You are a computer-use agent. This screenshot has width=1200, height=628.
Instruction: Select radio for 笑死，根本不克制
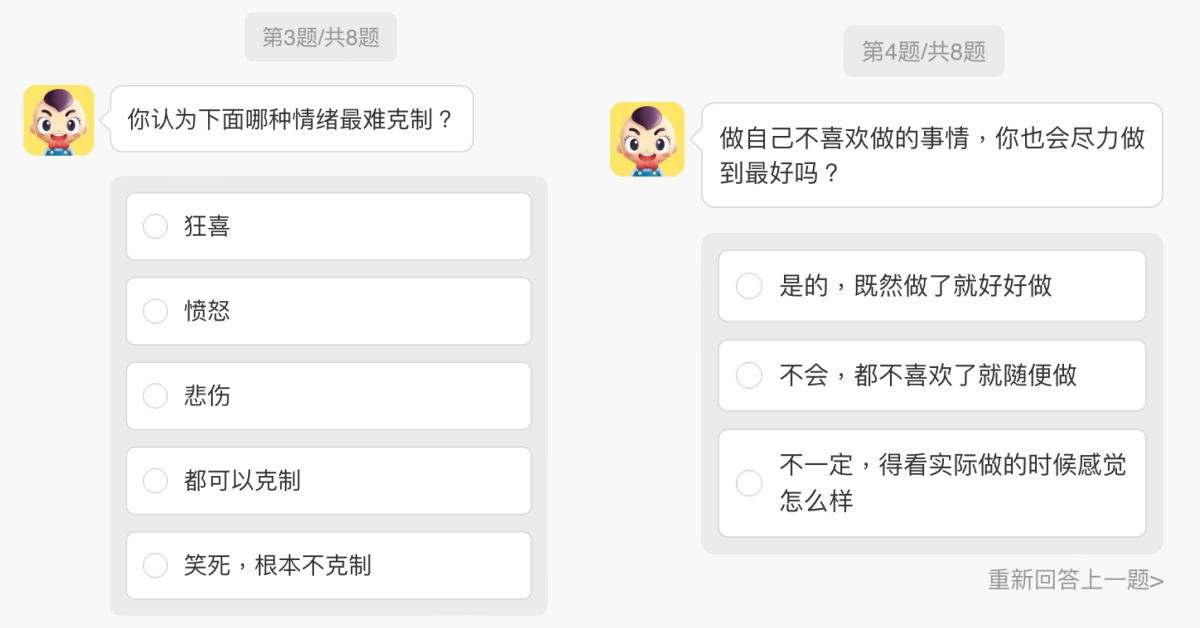click(x=155, y=566)
